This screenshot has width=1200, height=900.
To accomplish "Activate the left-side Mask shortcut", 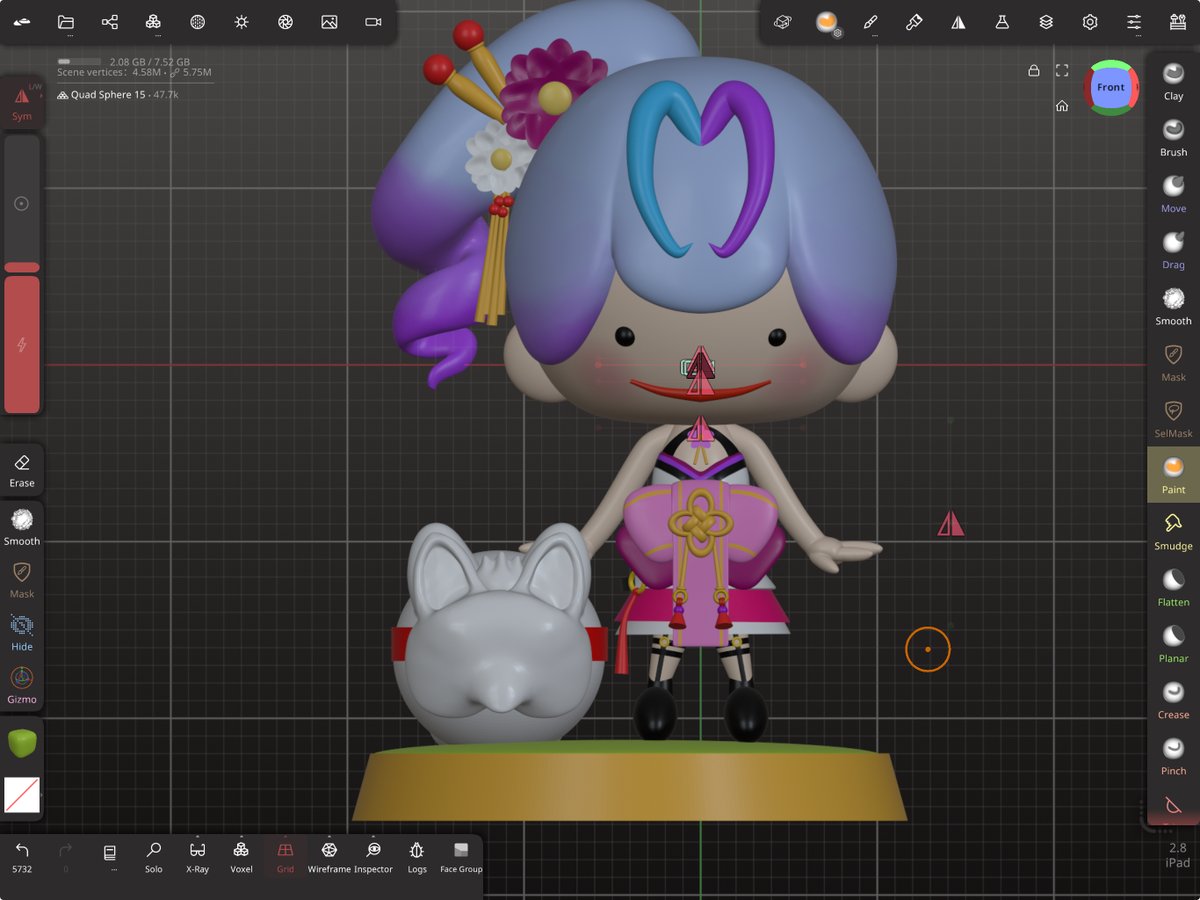I will click(22, 580).
